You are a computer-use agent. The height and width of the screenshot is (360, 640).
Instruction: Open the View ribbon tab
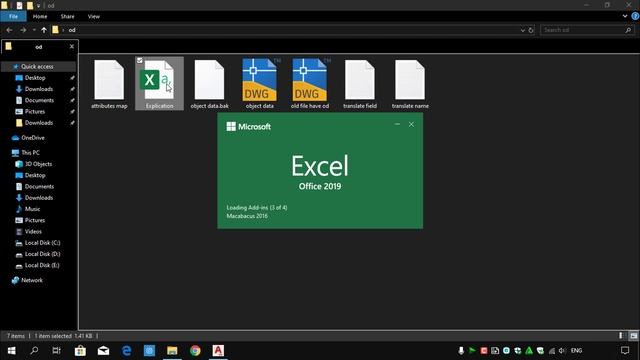(93, 16)
